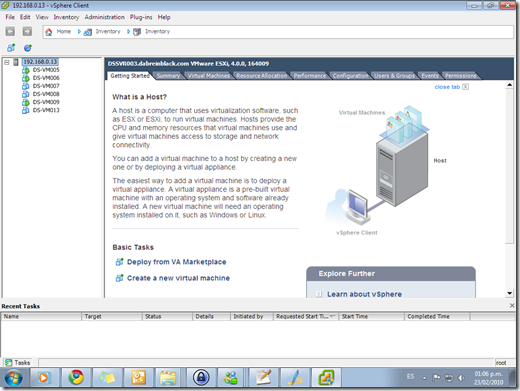Screen dimensions: 520x391
Task: Click the icon beside Deploy from VA Marketplace
Action: (119, 262)
